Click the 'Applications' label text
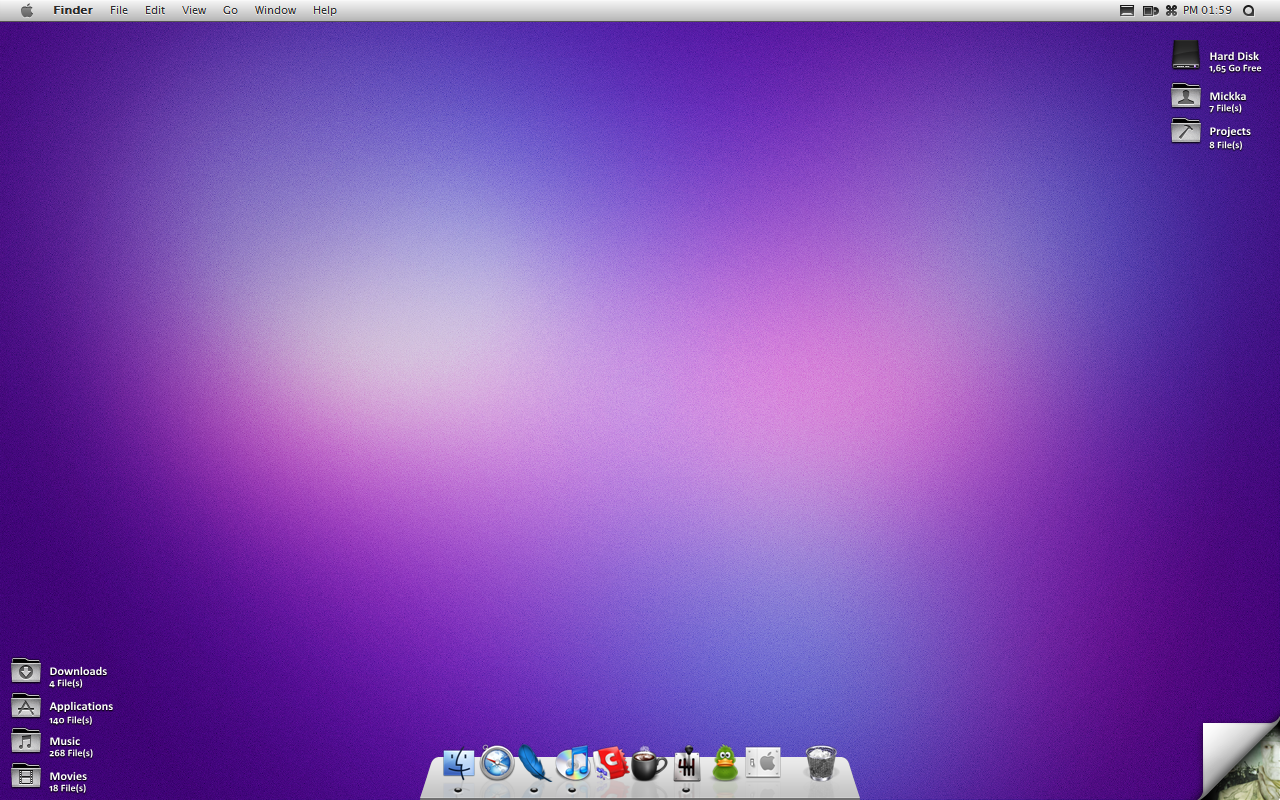Image resolution: width=1280 pixels, height=800 pixels. [81, 707]
